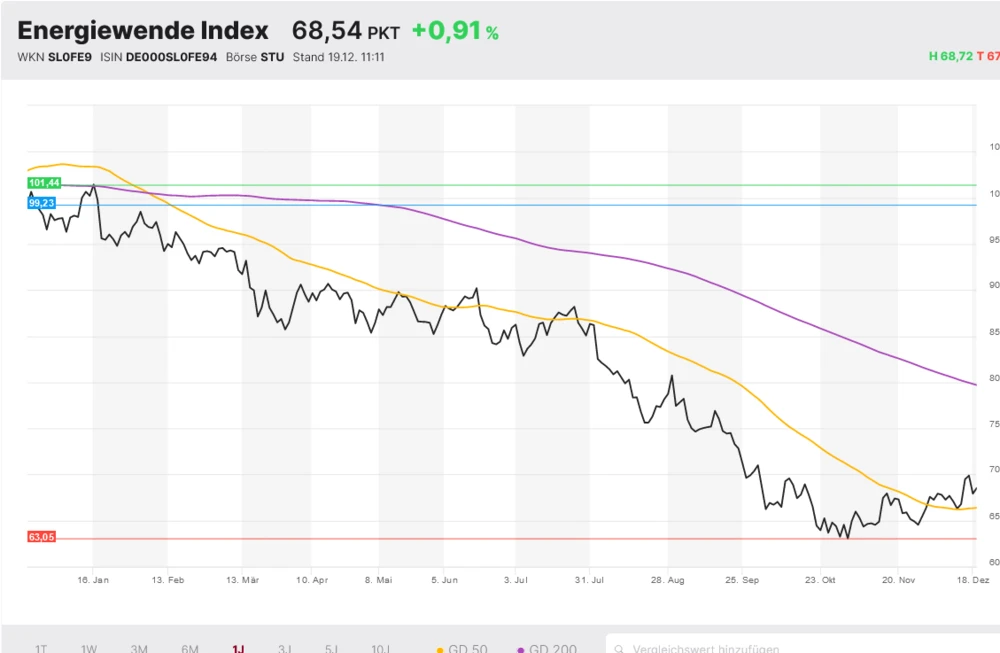Screen dimensions: 1000x653
Task: Open the 6M chart view
Action: pos(188,648)
